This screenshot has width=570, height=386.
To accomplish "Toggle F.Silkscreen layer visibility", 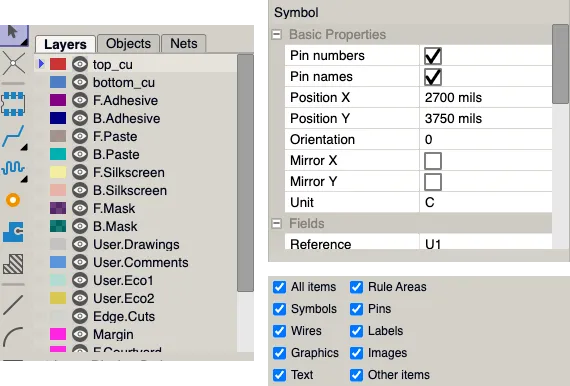I will pyautogui.click(x=80, y=172).
